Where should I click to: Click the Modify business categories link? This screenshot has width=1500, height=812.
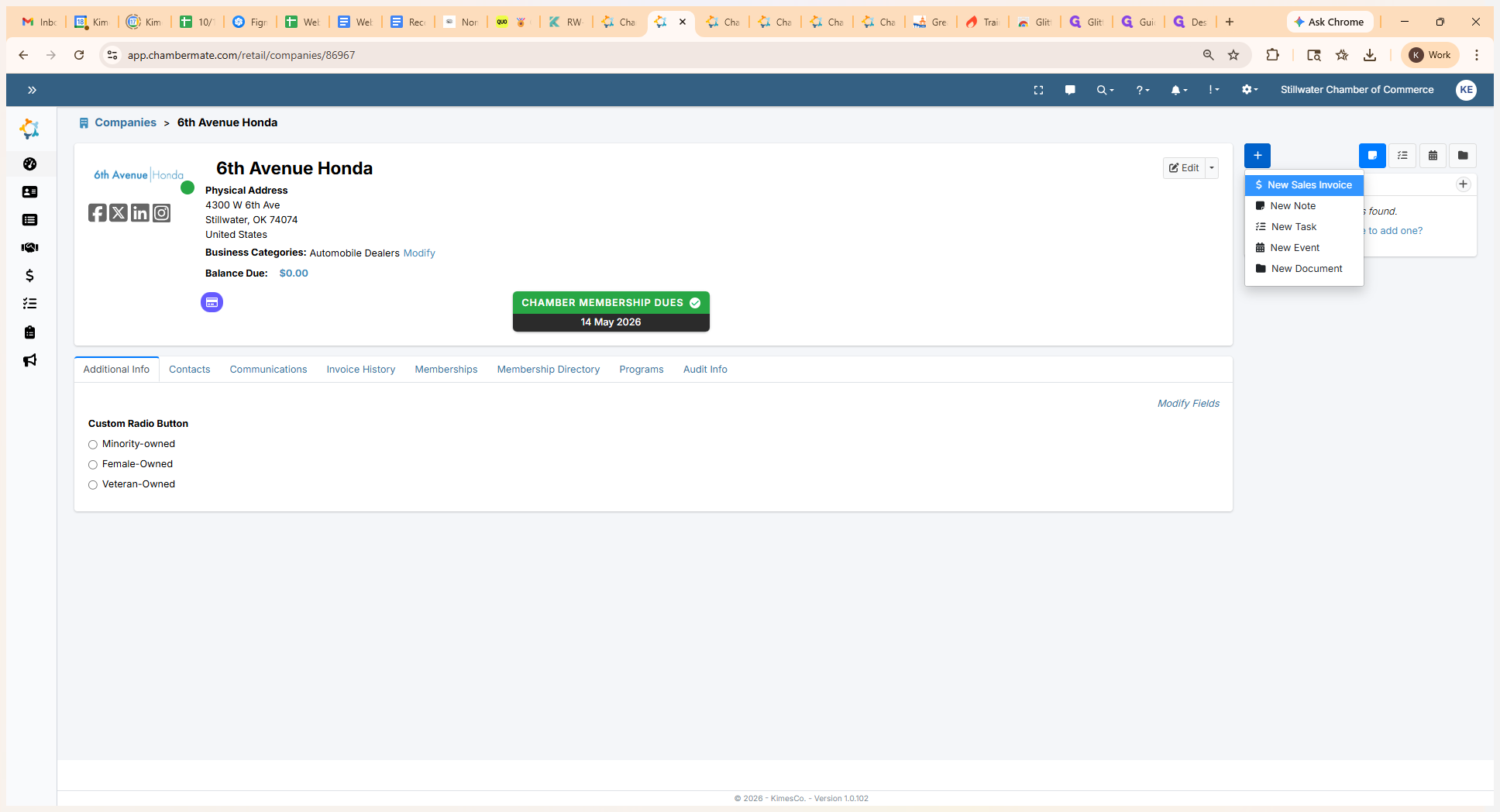(419, 253)
